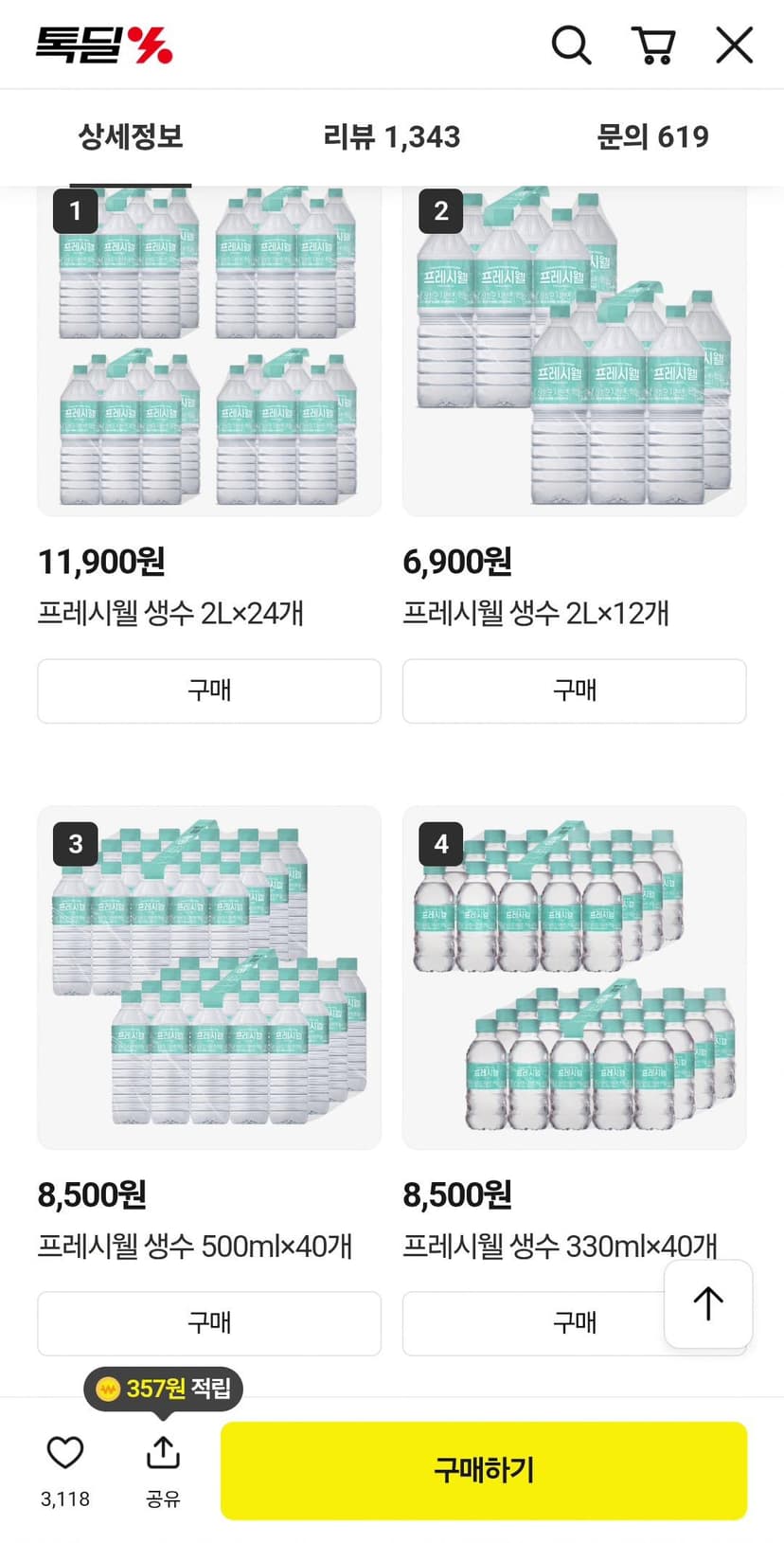Viewport: 784px width, 1543px height.
Task: Tap 구매 for 2L×12개 water
Action: tap(575, 691)
